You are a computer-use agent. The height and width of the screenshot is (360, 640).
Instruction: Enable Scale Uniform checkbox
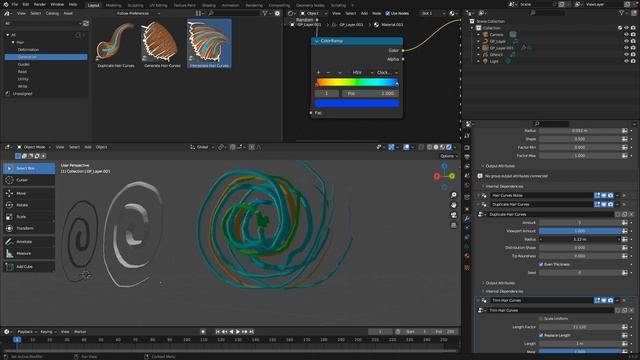tap(541, 319)
